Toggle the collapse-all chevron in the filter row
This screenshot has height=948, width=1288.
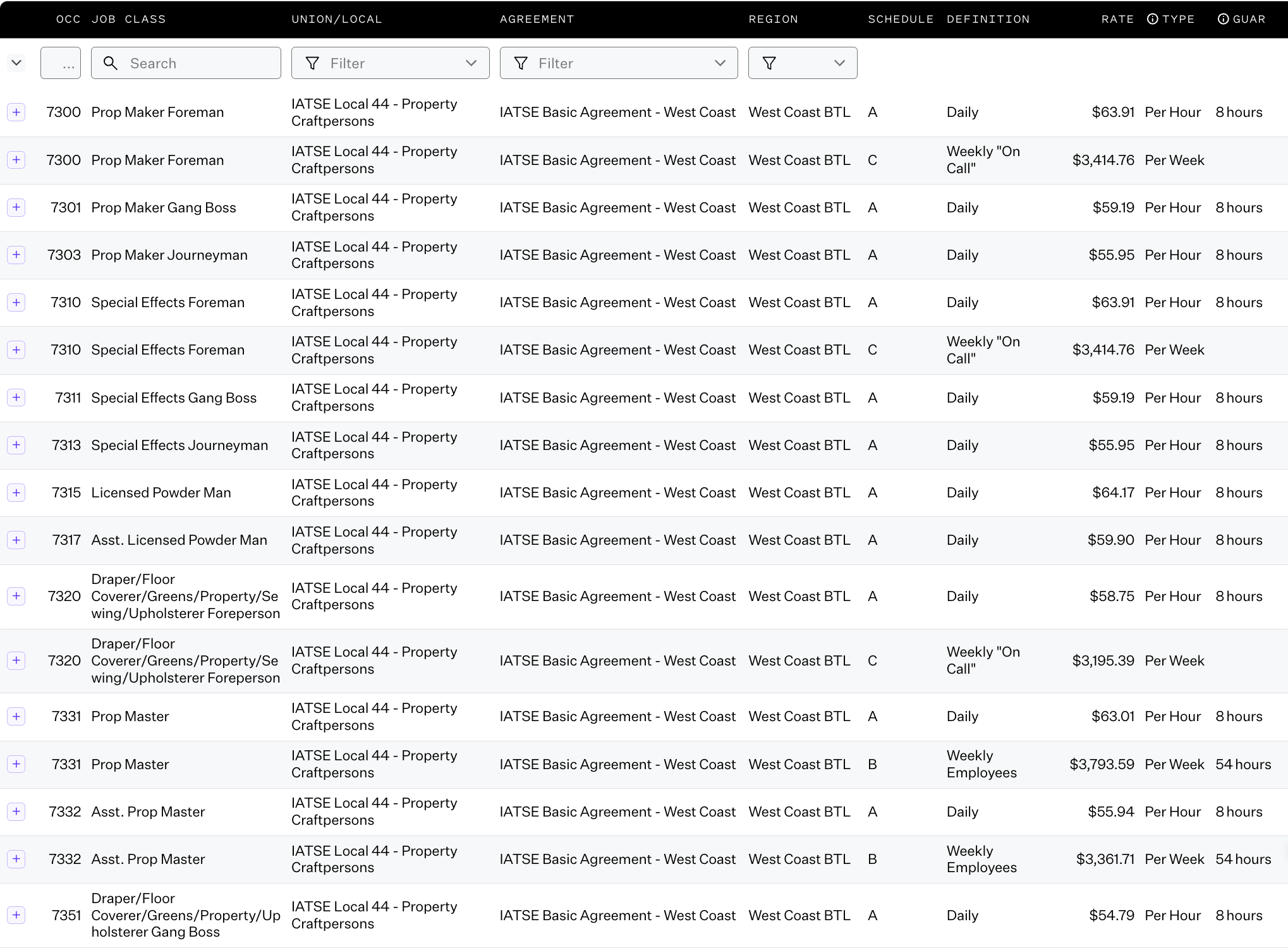16,63
